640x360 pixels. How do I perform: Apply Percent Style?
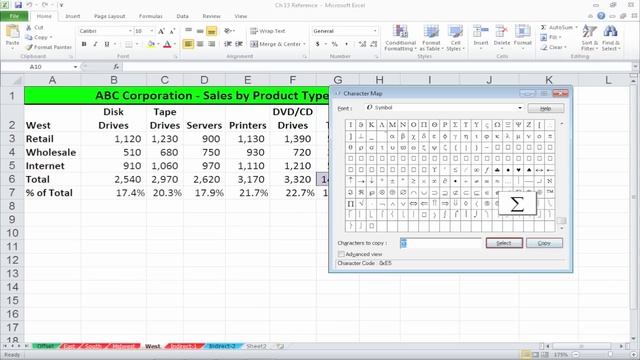[x=335, y=44]
